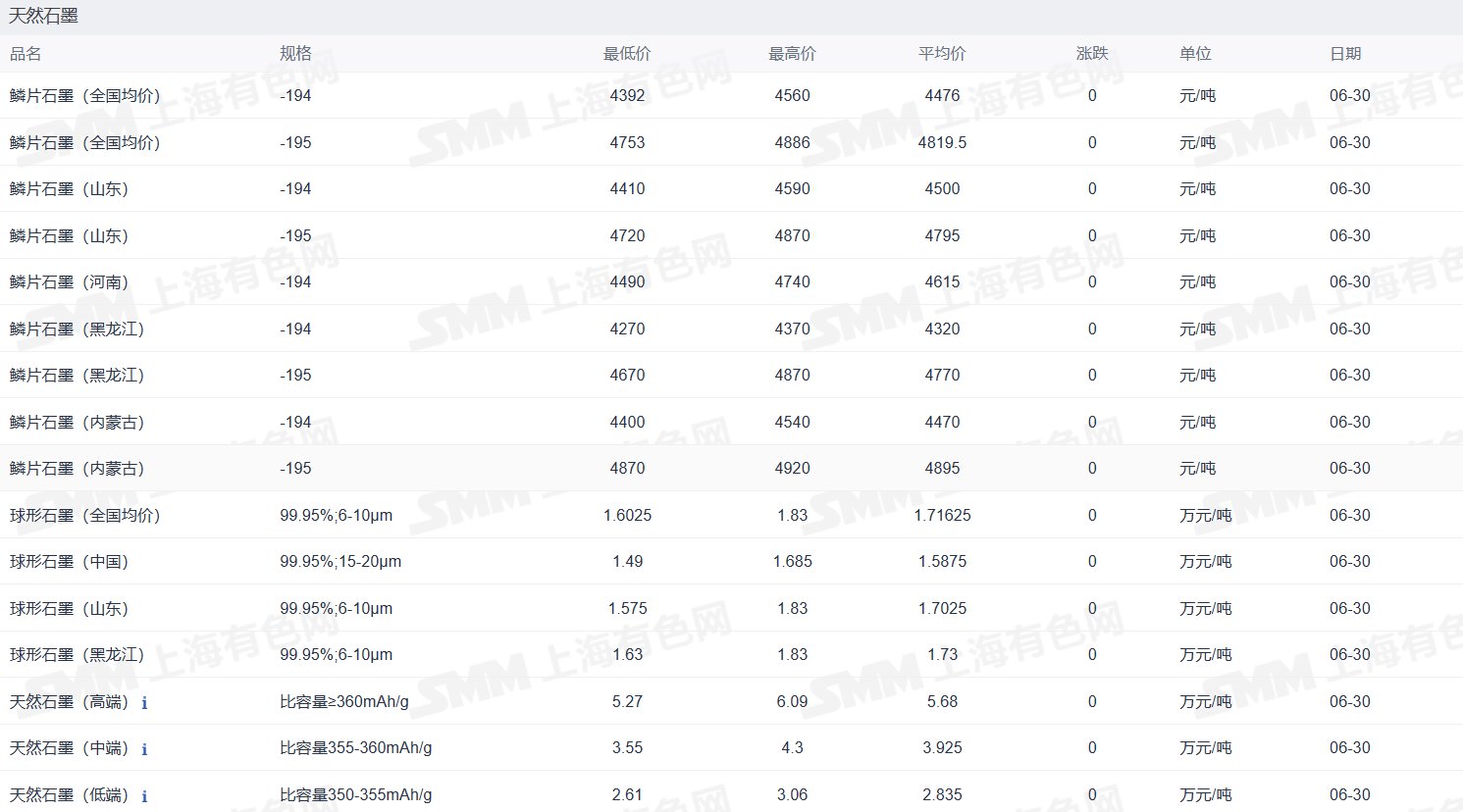Click specification 比容量≥360mAh/g
Screen dimensions: 1463x812
tap(344, 701)
